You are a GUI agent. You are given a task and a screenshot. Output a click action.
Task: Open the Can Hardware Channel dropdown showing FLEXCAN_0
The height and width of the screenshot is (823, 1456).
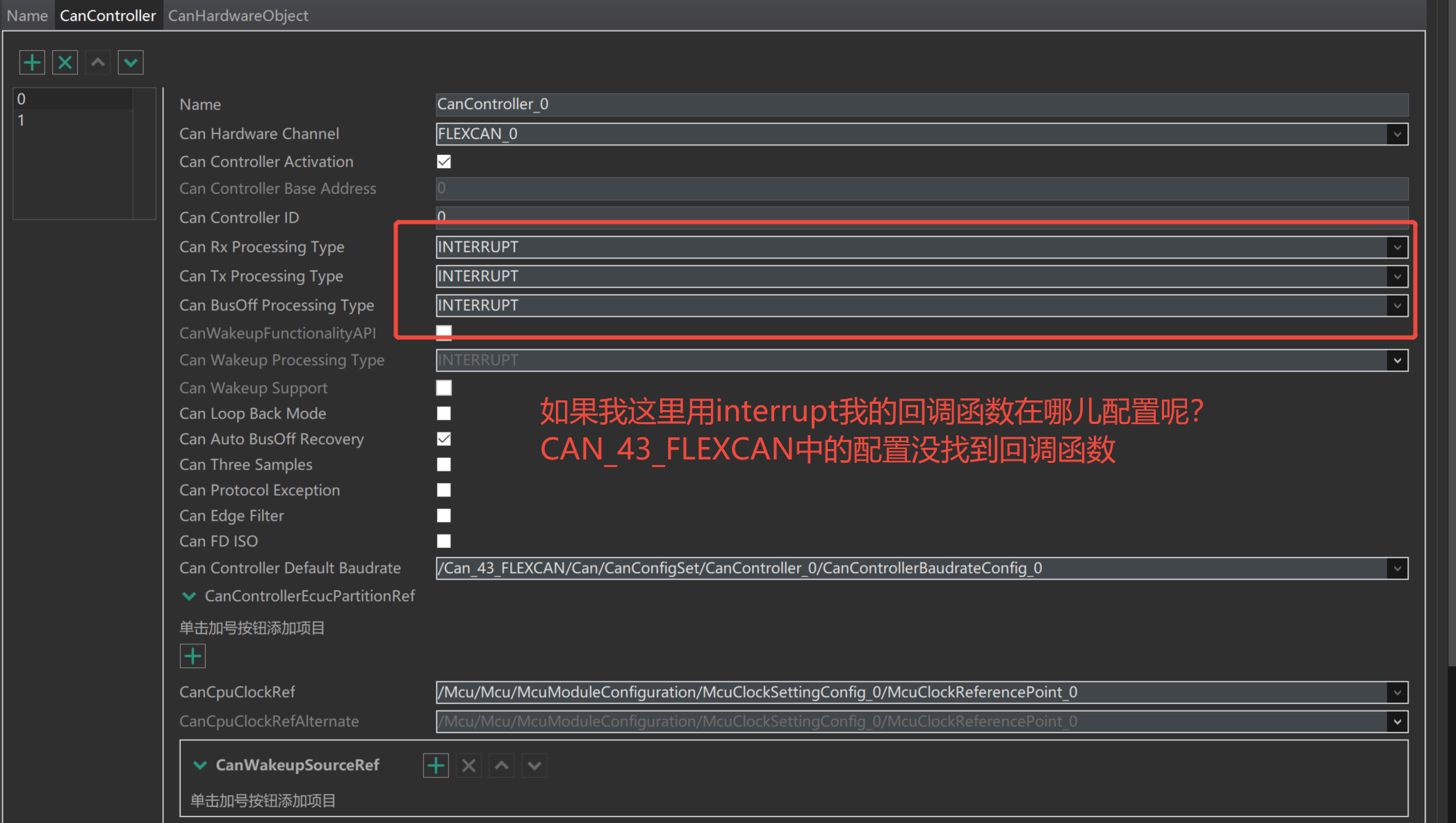pyautogui.click(x=1398, y=133)
